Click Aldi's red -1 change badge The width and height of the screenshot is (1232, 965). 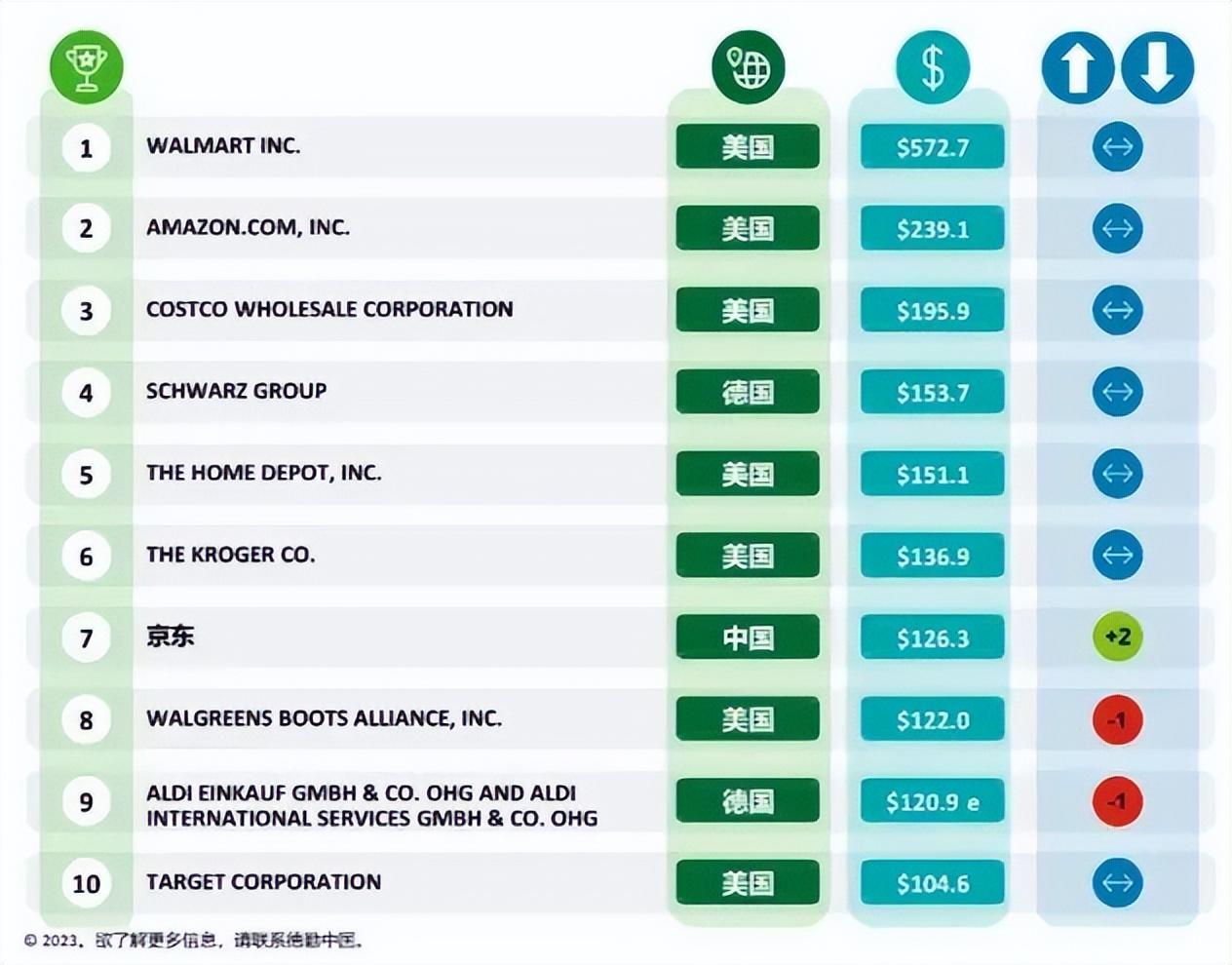1117,801
